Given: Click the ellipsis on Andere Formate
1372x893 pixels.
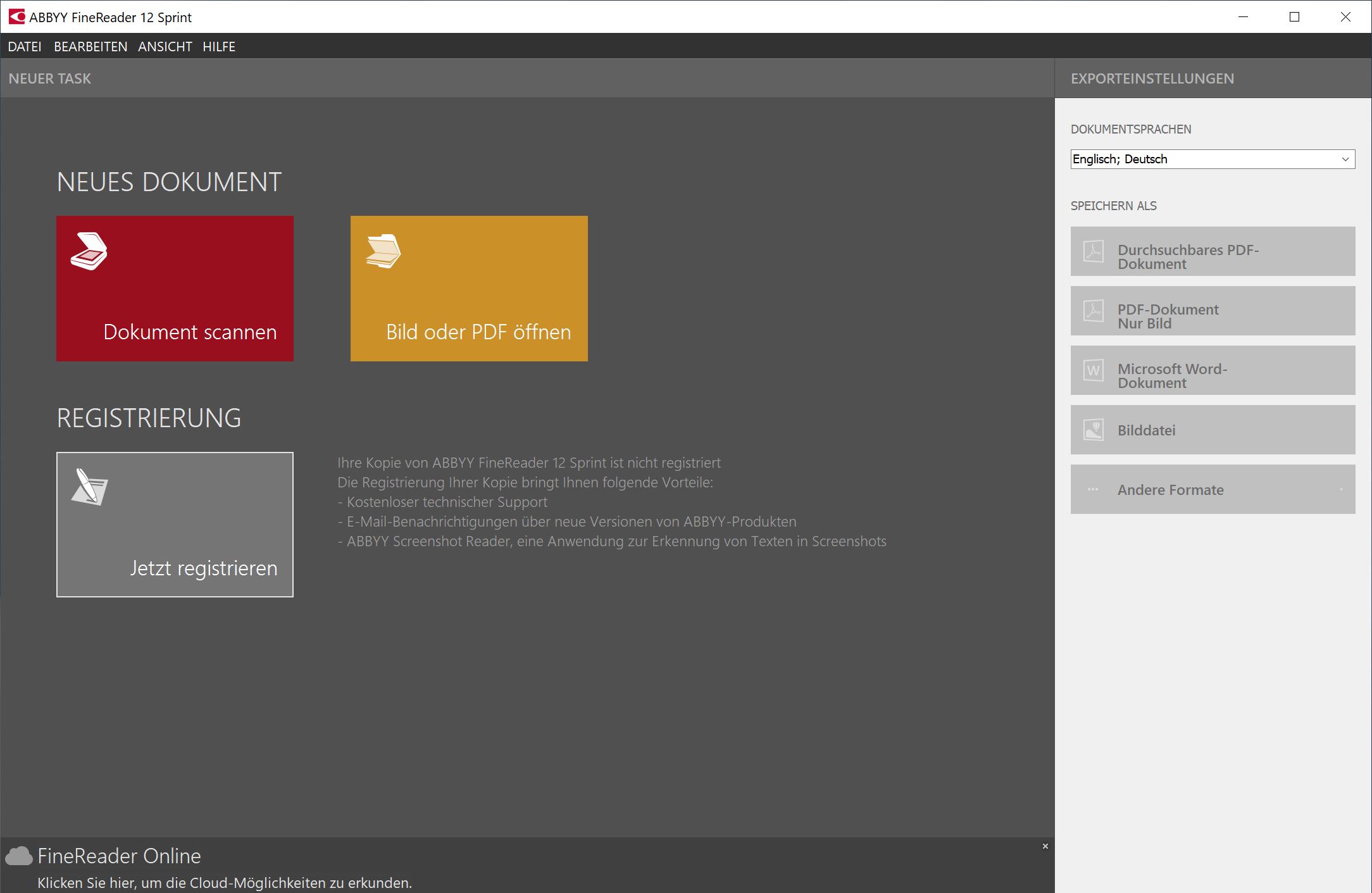Looking at the screenshot, I should point(1093,489).
